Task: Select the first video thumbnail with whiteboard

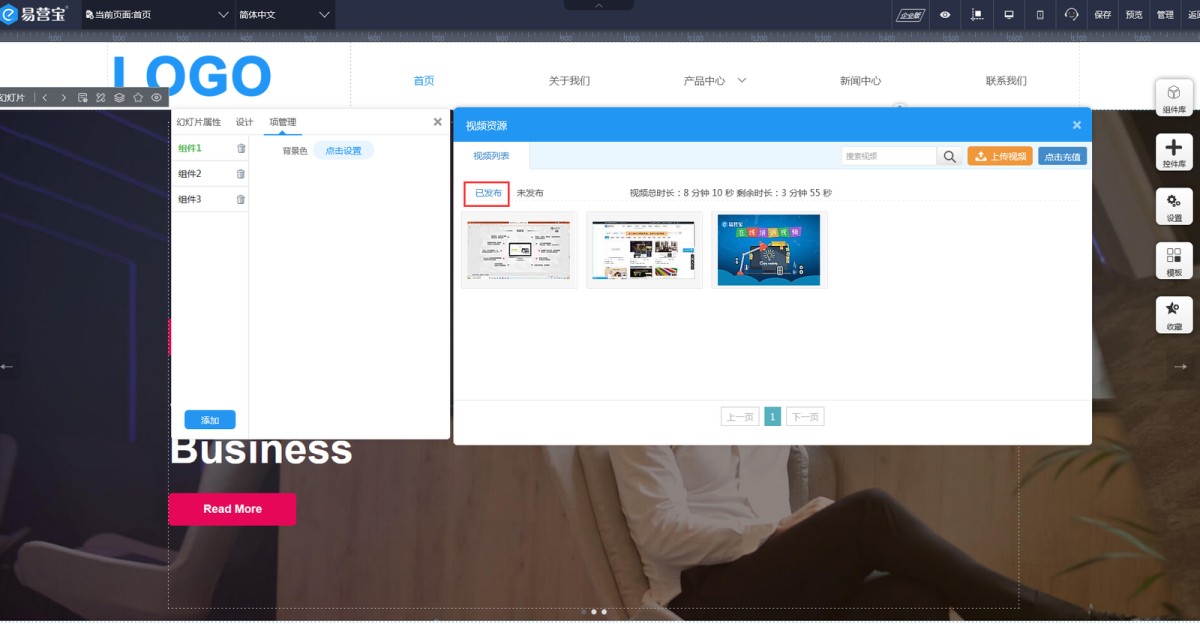Action: [519, 250]
